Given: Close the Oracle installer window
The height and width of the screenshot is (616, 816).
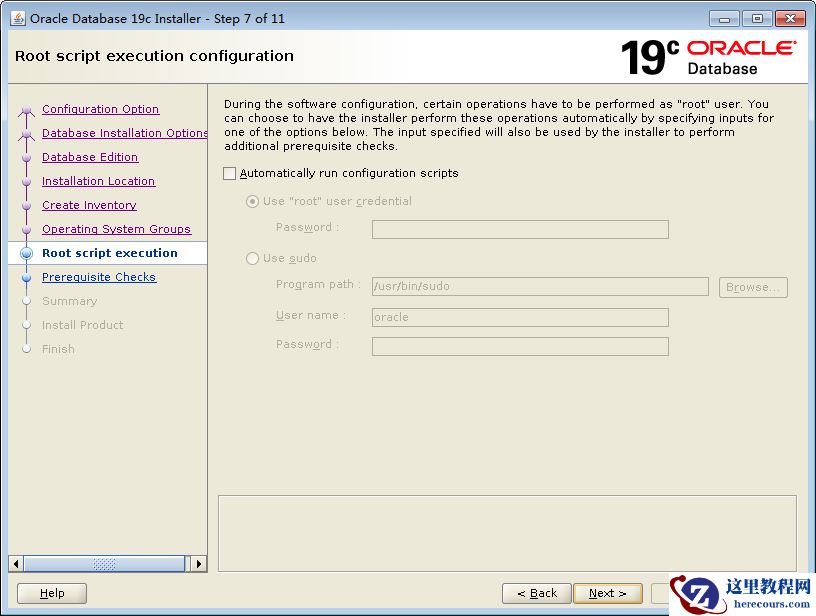Looking at the screenshot, I should [x=790, y=19].
